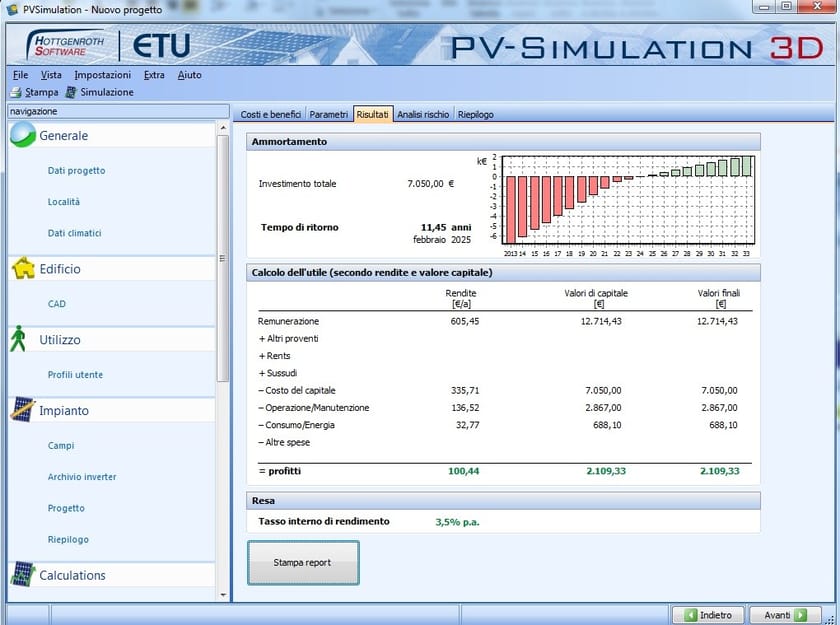Click the Avanti button
Screen dimensions: 840x625
tap(785, 614)
